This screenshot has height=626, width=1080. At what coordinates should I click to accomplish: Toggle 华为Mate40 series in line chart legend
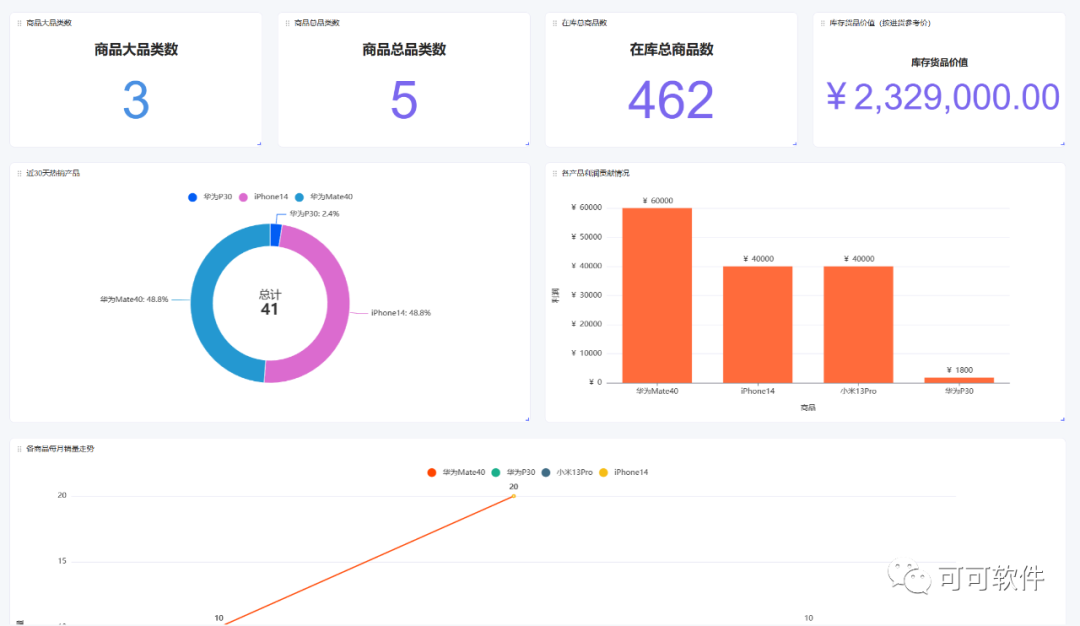456,472
